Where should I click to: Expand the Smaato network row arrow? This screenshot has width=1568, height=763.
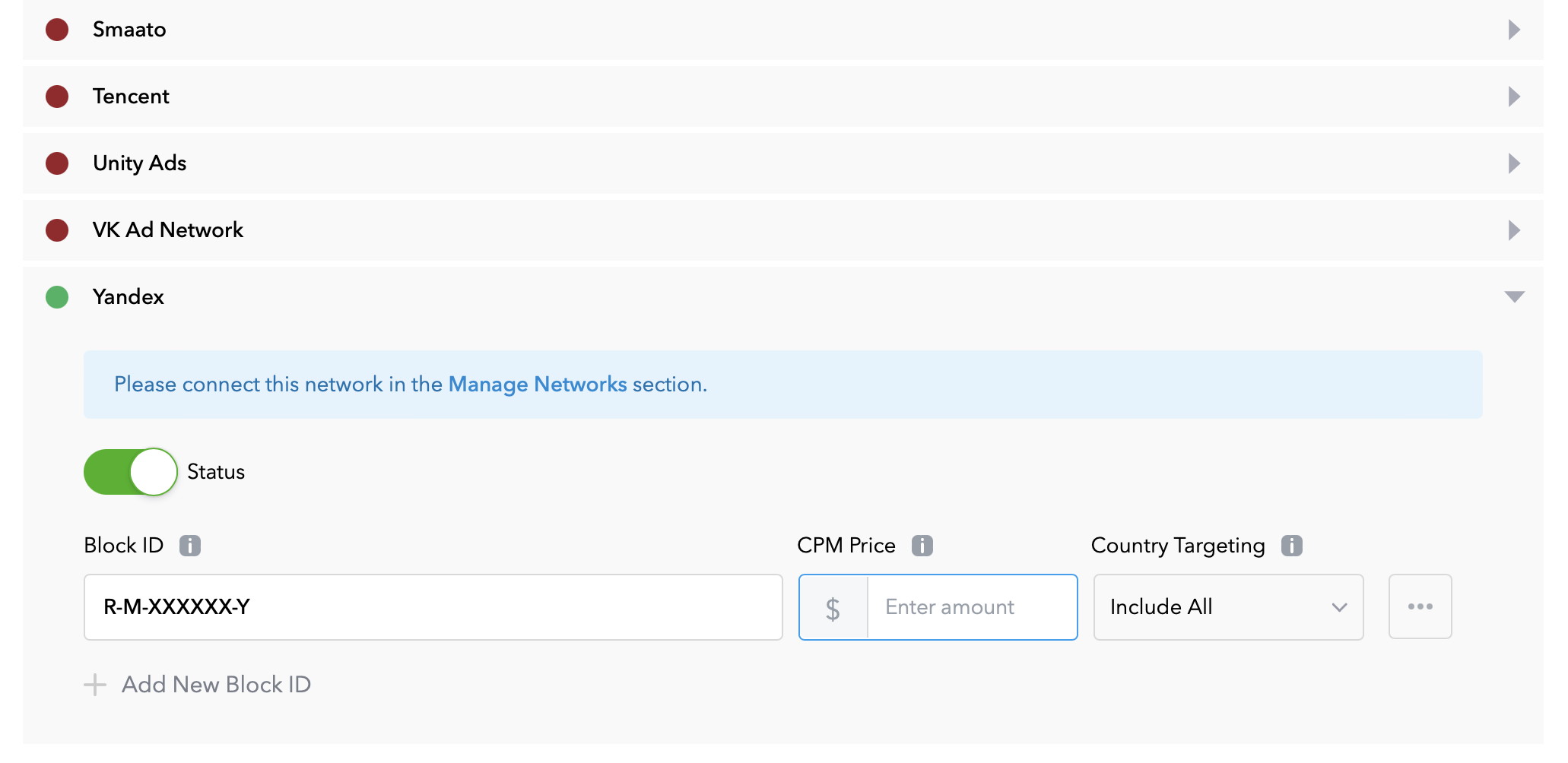[1514, 30]
